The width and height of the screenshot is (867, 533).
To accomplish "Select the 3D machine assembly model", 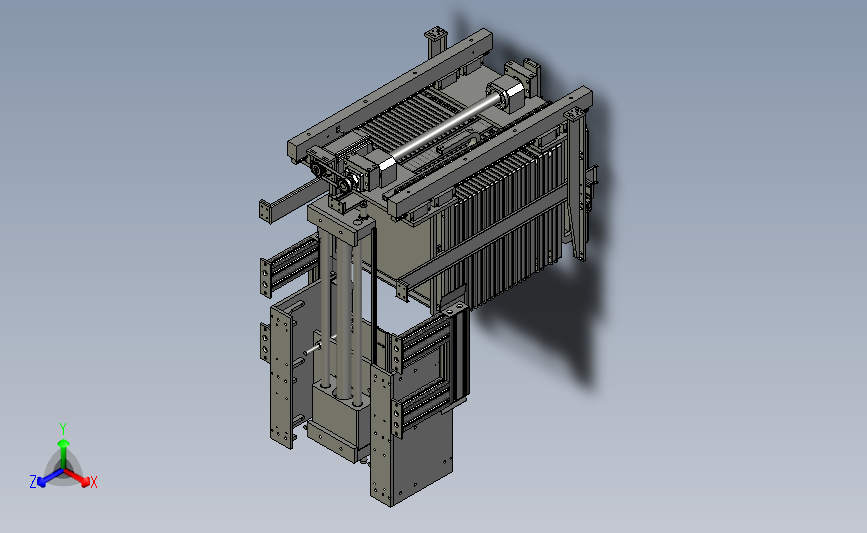I will point(429,267).
